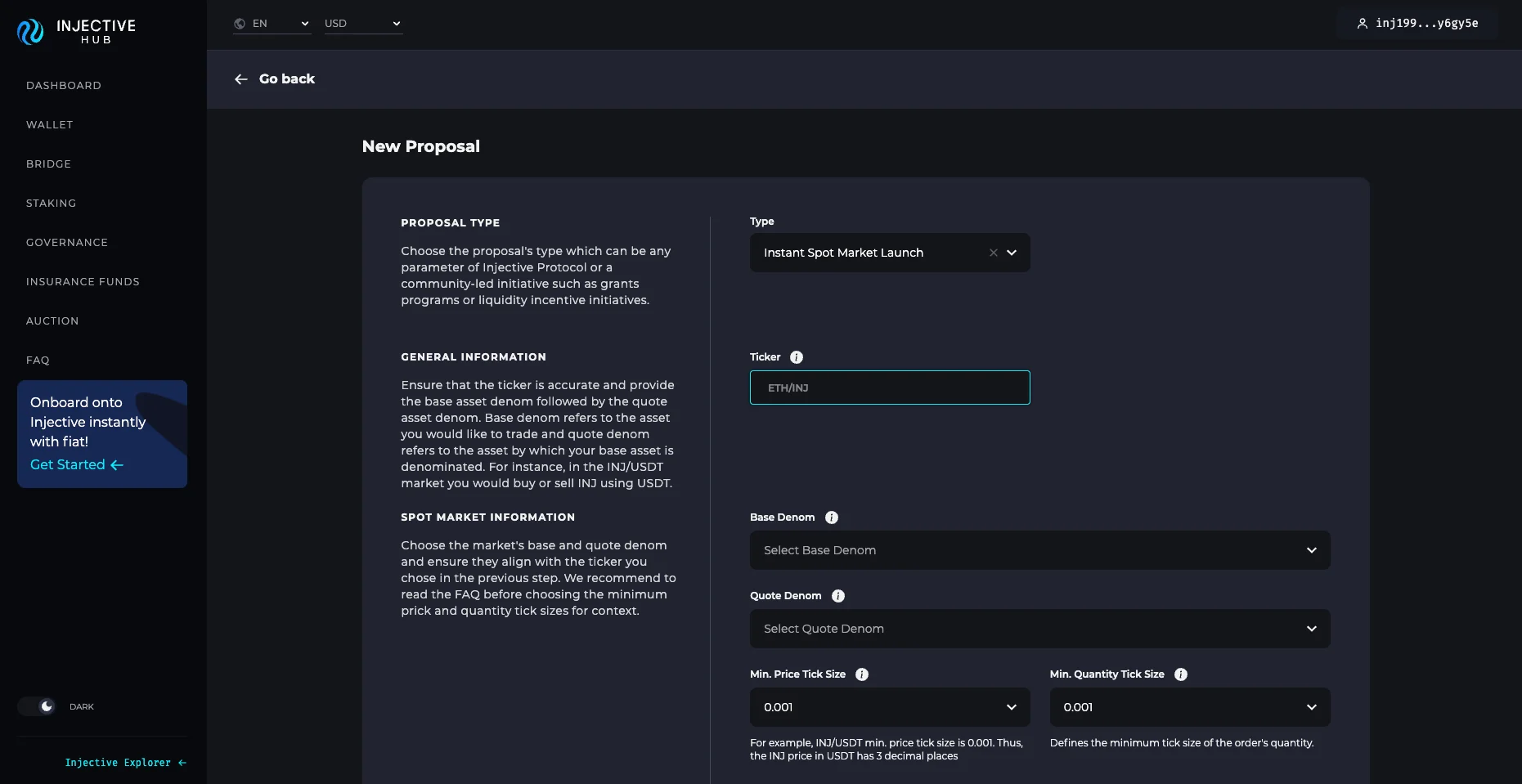The image size is (1522, 784).
Task: Click the DARK mode label
Action: tap(82, 707)
